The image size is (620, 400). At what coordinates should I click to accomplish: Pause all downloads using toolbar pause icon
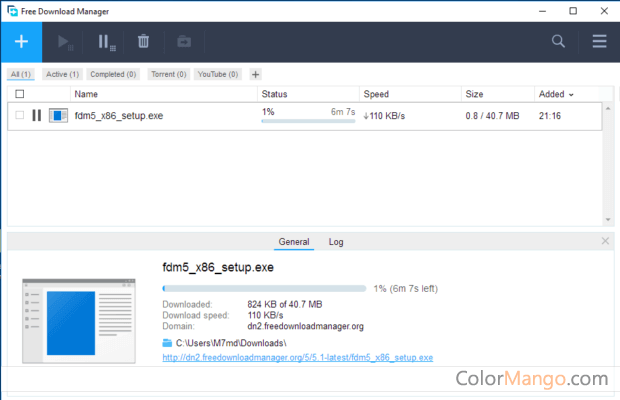[x=104, y=42]
